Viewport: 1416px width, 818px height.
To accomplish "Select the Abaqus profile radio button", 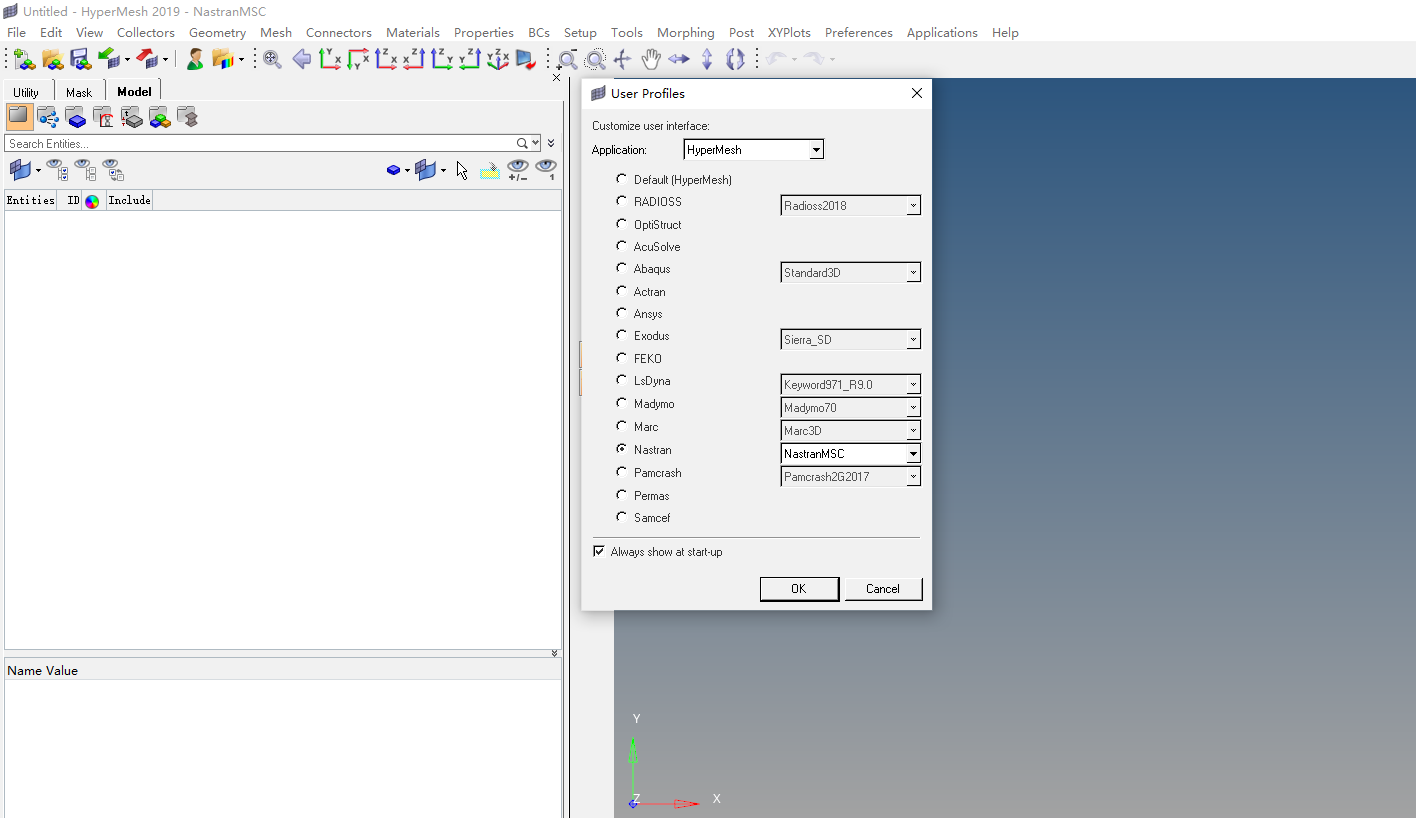I will click(x=622, y=268).
